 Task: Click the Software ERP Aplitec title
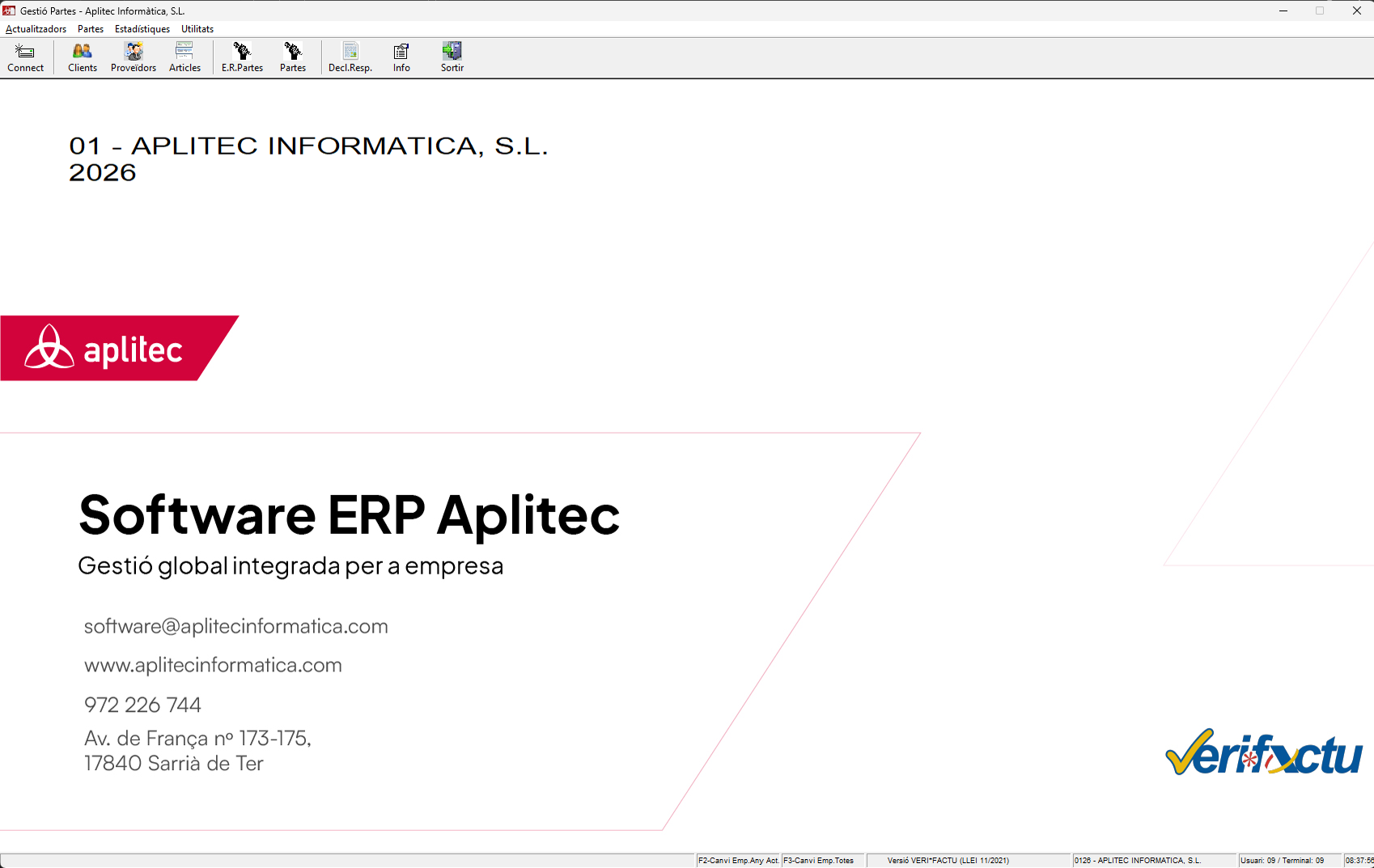[350, 514]
